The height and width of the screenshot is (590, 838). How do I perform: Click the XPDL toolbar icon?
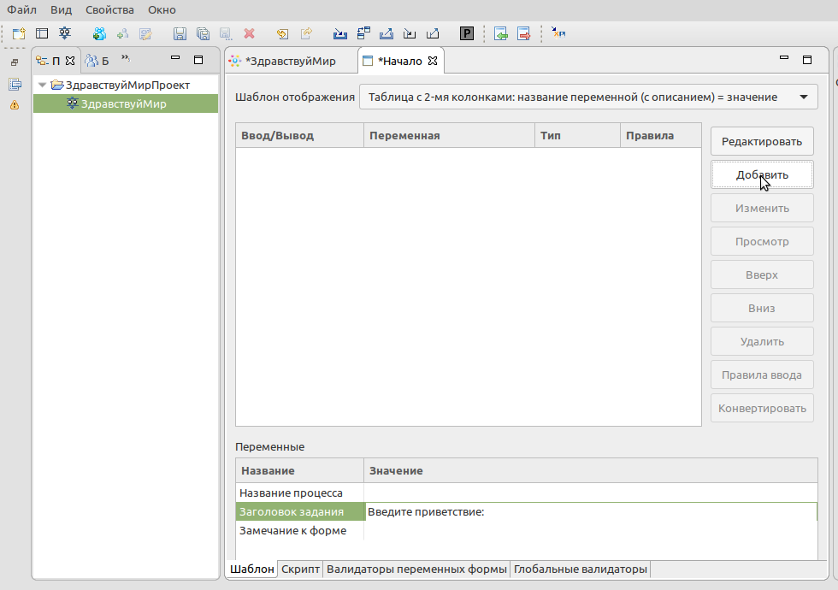click(558, 34)
